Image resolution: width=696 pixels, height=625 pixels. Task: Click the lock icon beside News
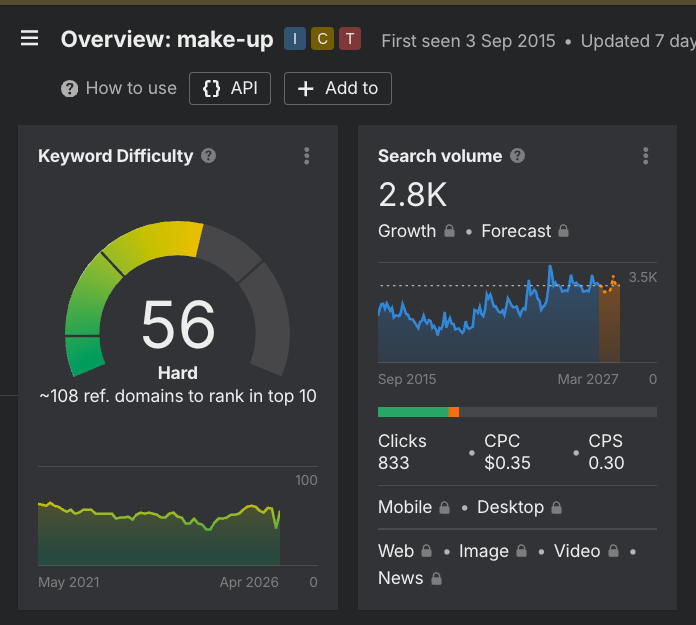coord(437,578)
